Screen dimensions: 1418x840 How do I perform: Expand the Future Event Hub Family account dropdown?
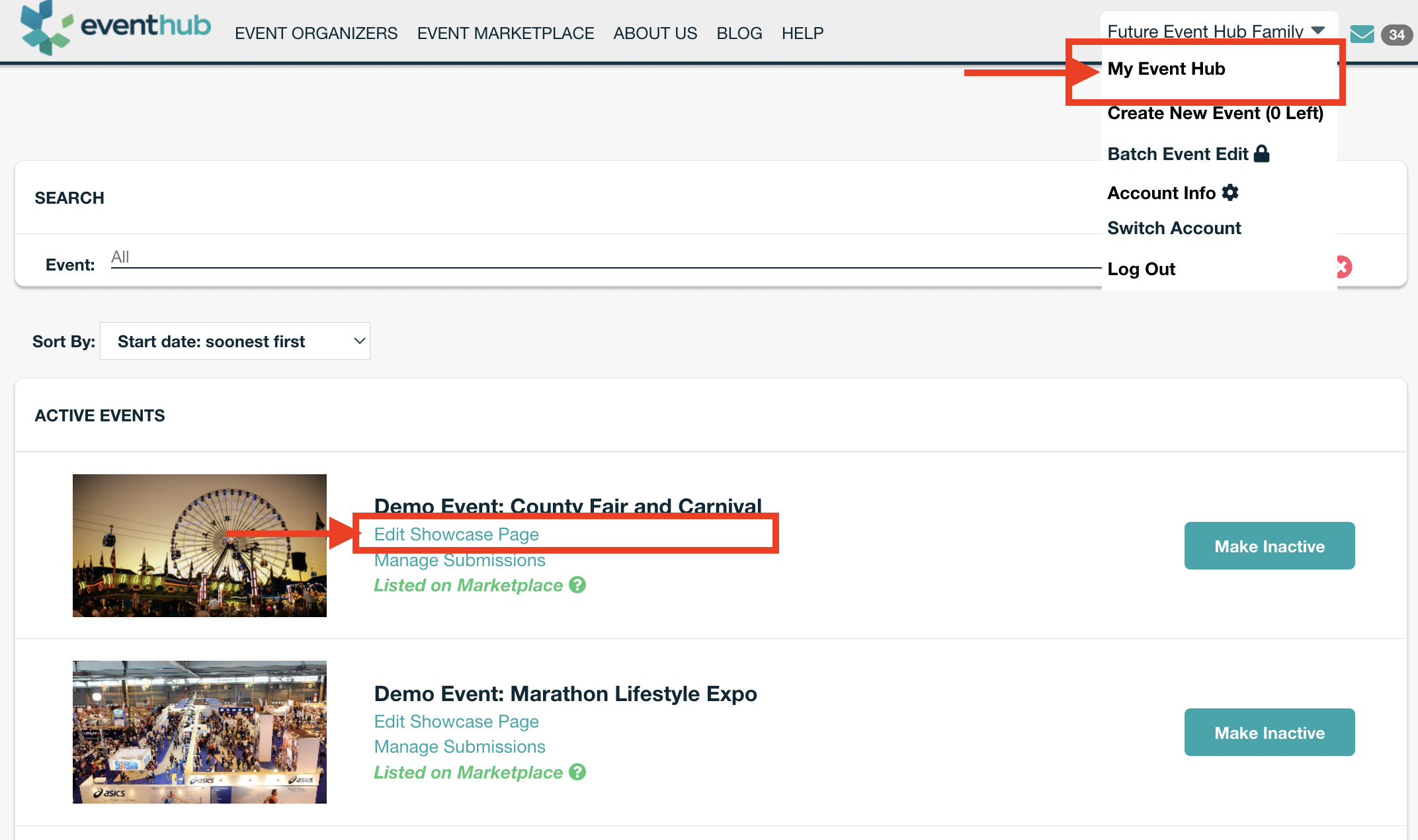pos(1216,31)
